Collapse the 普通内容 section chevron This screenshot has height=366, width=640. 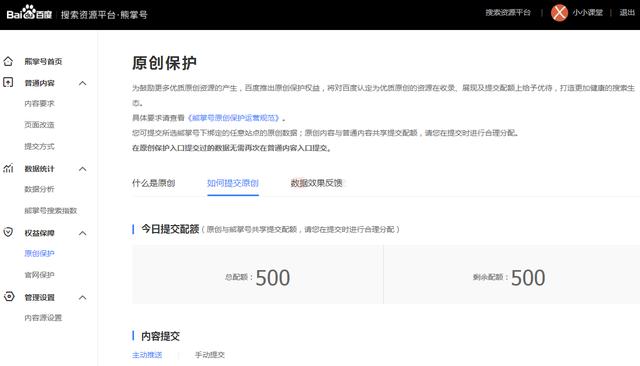pos(82,83)
